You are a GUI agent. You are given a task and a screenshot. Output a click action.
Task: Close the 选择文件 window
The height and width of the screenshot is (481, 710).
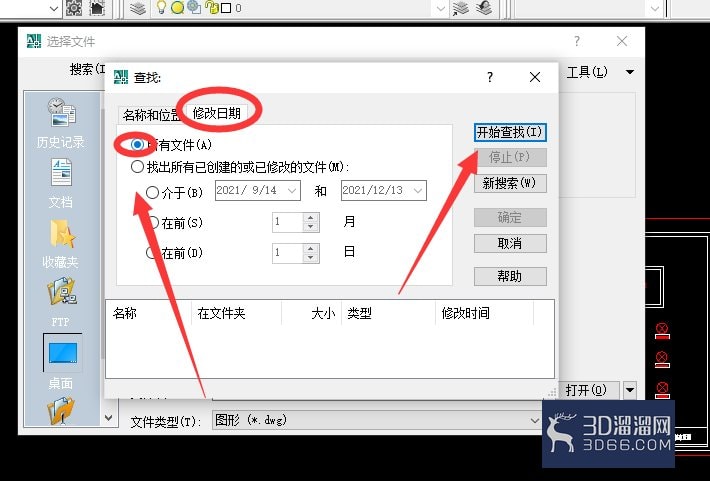click(622, 41)
